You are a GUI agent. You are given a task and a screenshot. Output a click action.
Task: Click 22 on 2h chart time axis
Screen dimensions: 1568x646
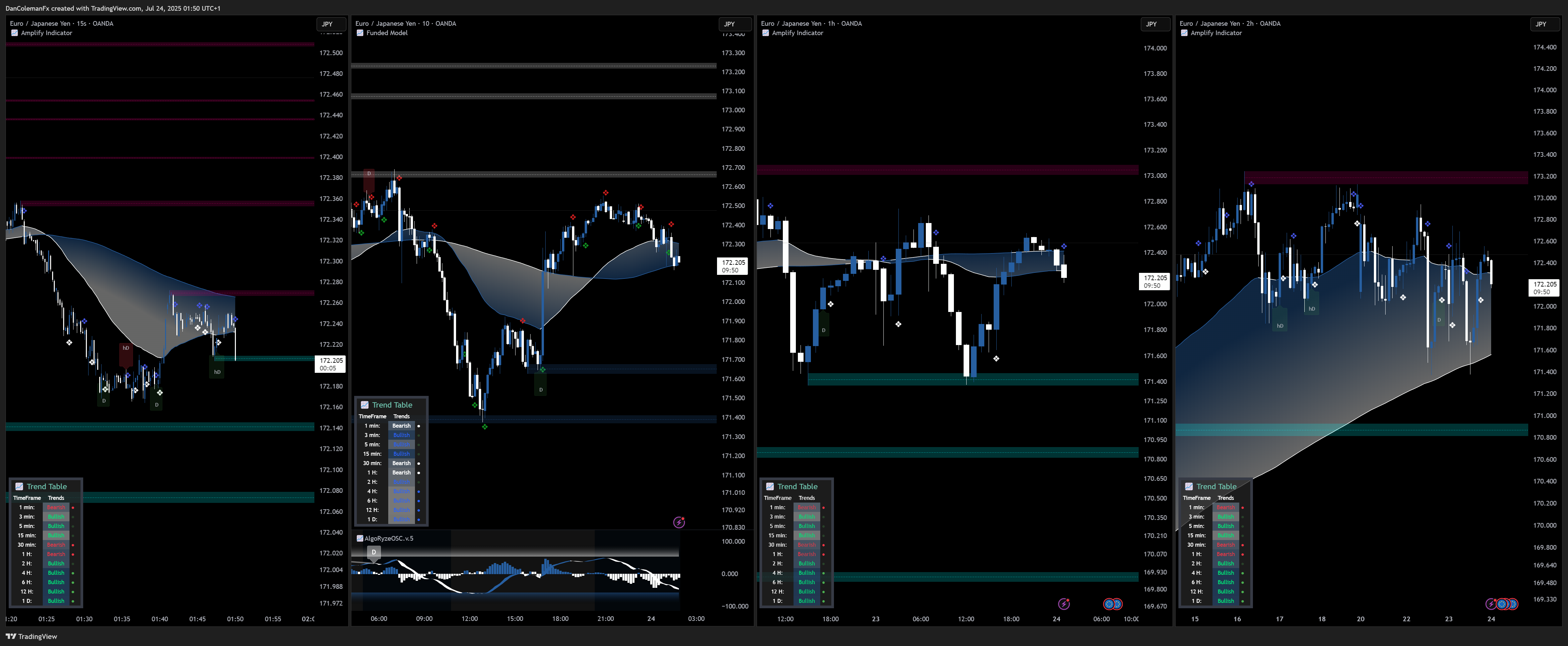tap(1406, 619)
